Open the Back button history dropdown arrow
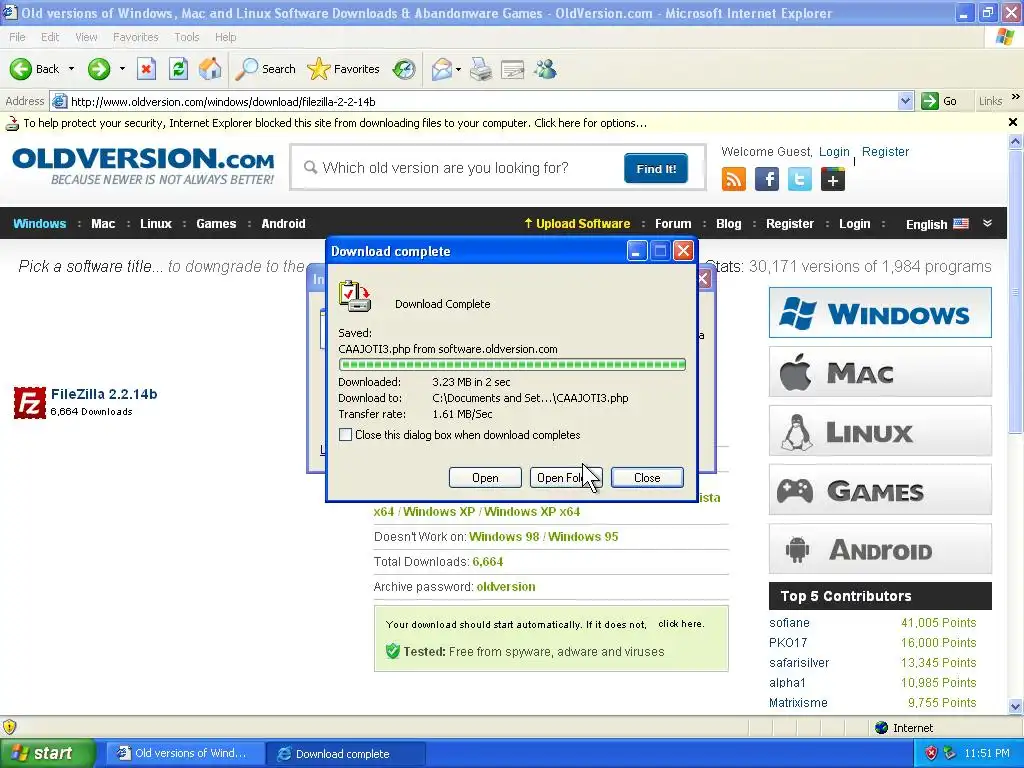 71,69
